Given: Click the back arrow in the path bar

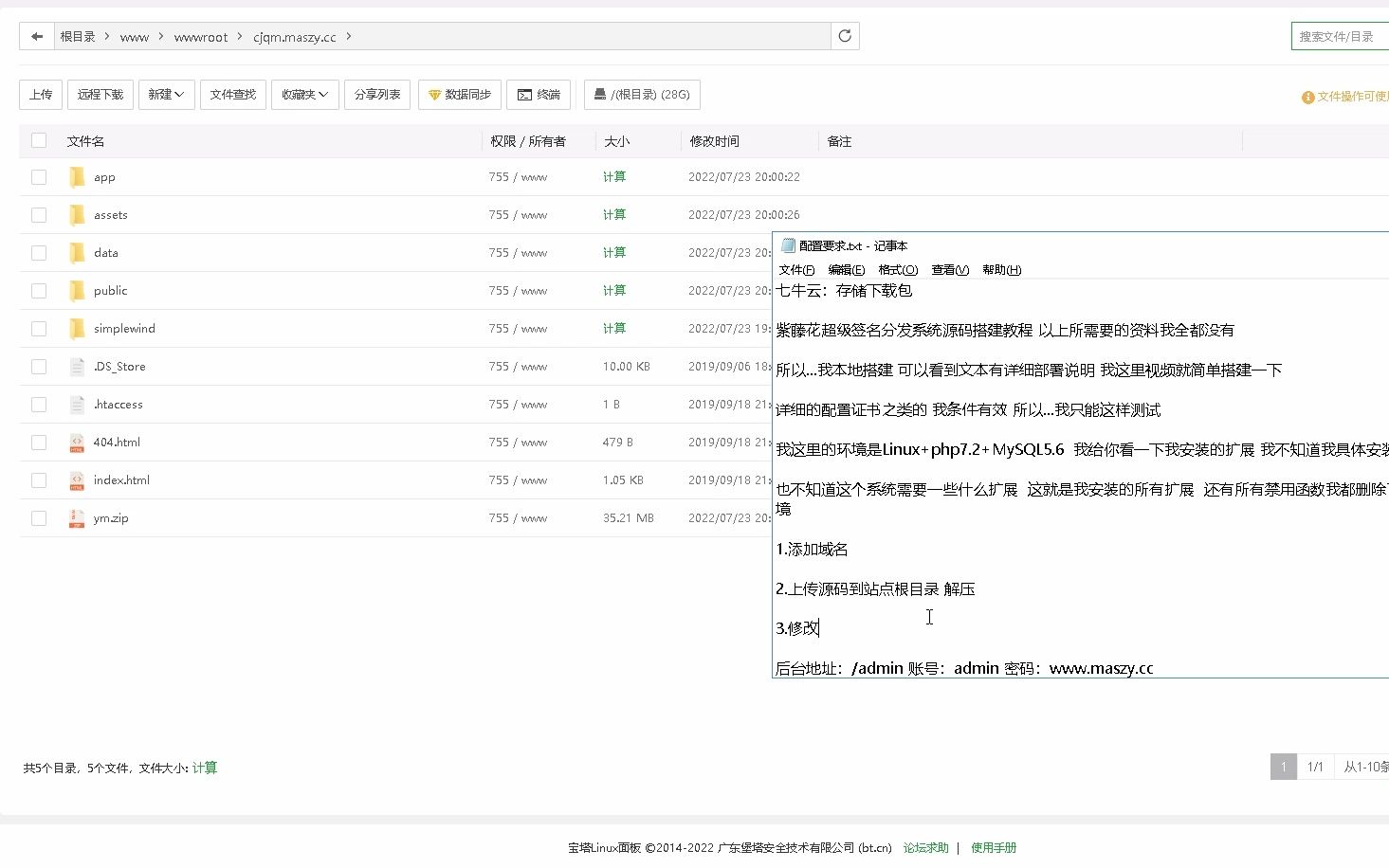Looking at the screenshot, I should [37, 37].
